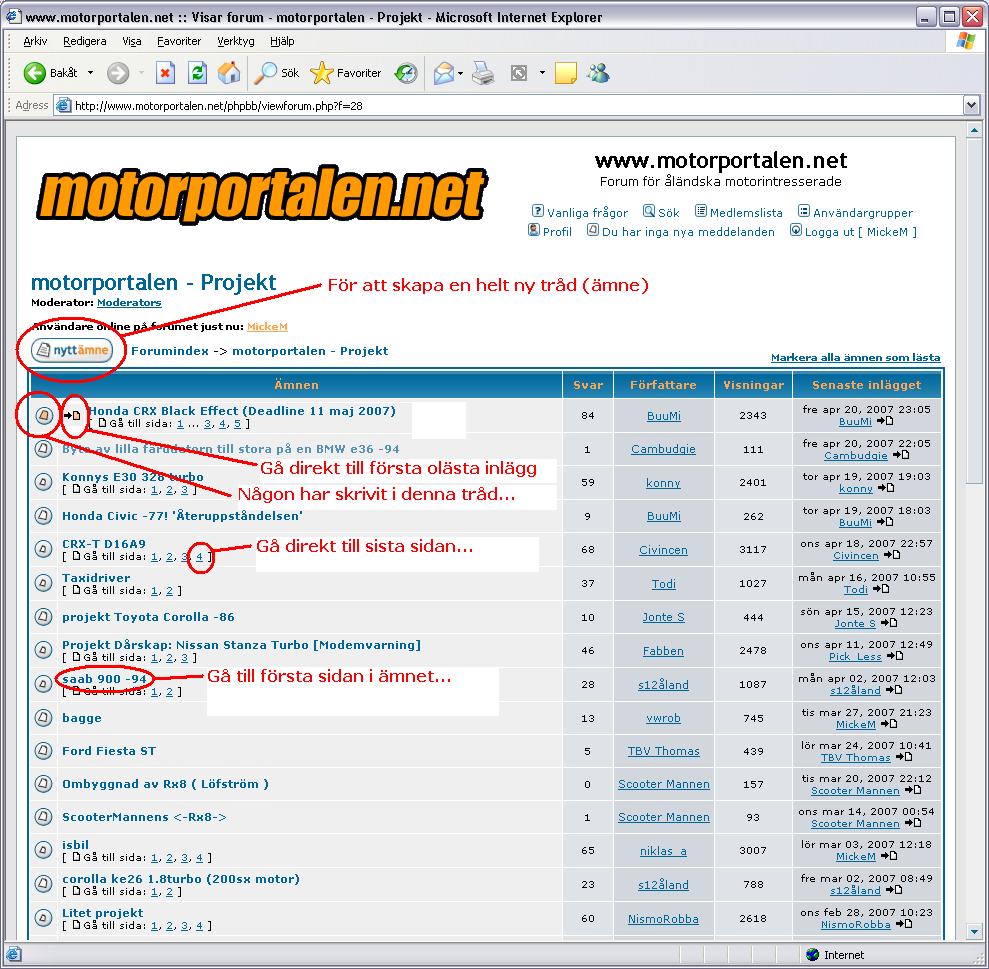Open topic Honda Civic -77! 'Återuppståndelsen'
Image resolution: width=989 pixels, height=969 pixels.
pos(182,516)
